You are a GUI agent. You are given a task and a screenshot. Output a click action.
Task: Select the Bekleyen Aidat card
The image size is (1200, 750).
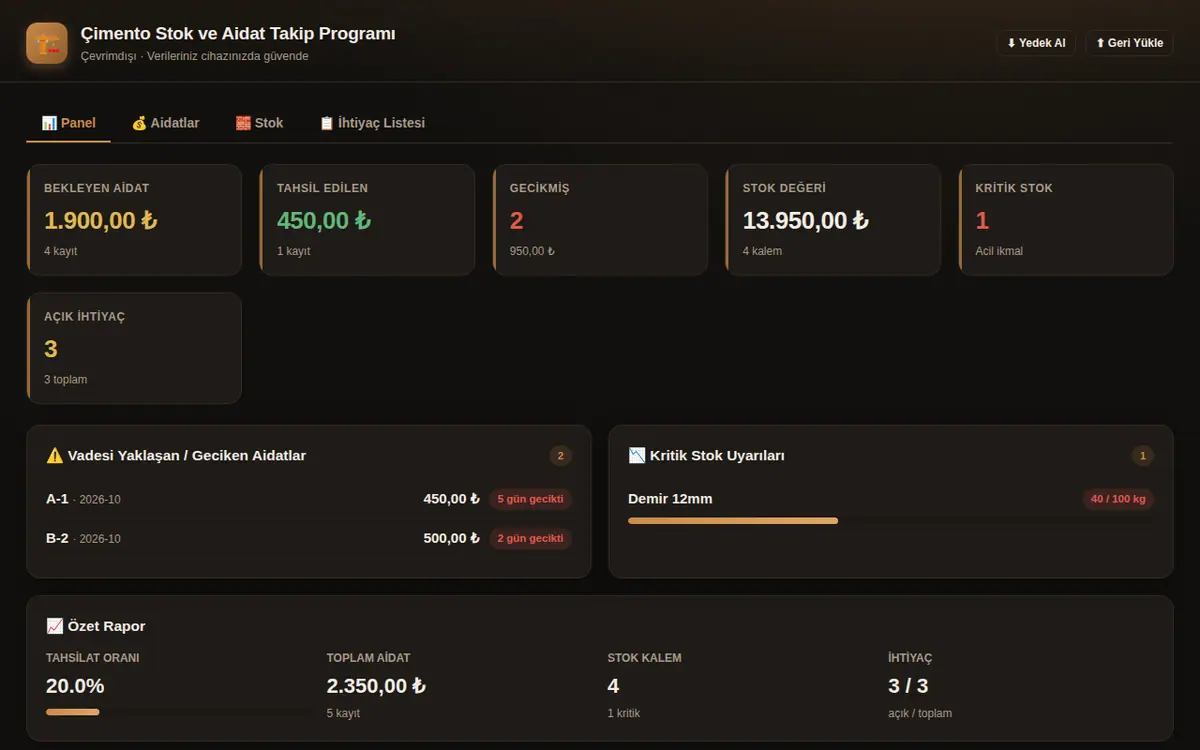tap(134, 220)
